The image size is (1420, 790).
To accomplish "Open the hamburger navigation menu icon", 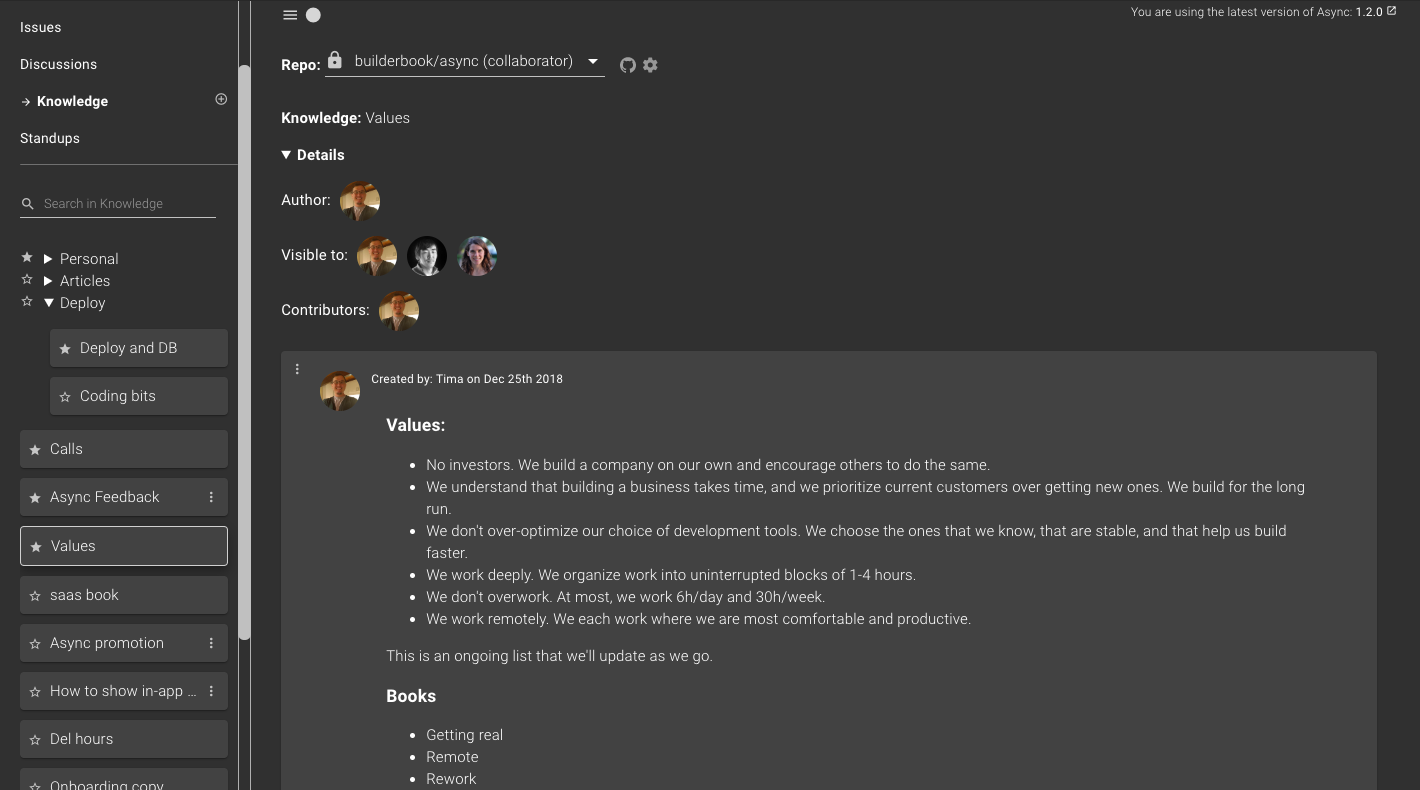I will tap(290, 14).
